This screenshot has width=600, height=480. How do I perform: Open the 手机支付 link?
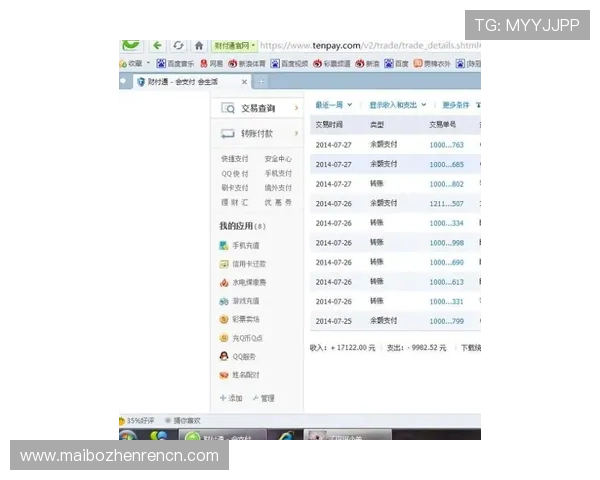pos(278,173)
